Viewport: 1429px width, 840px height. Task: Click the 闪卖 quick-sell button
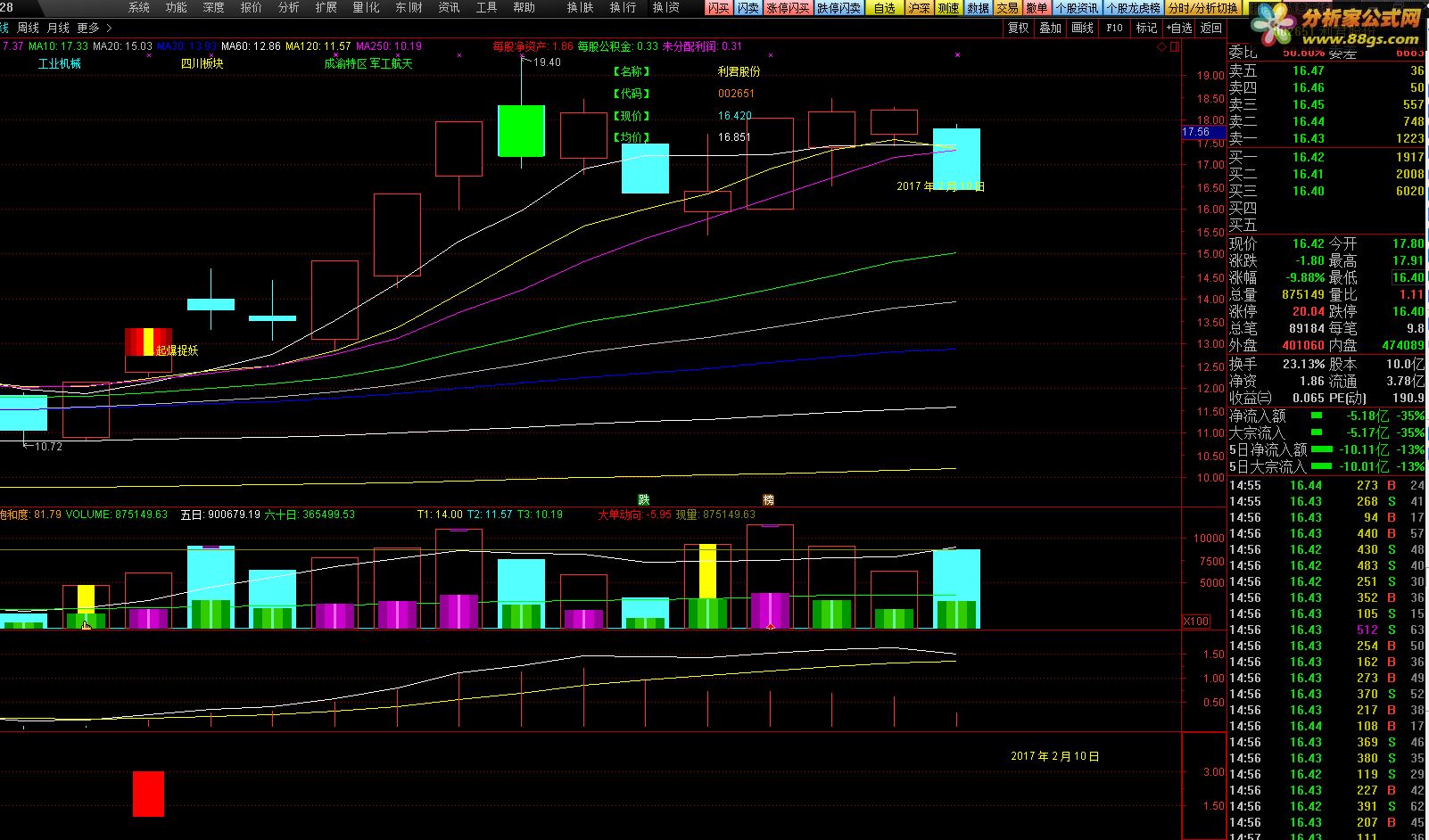coord(748,8)
